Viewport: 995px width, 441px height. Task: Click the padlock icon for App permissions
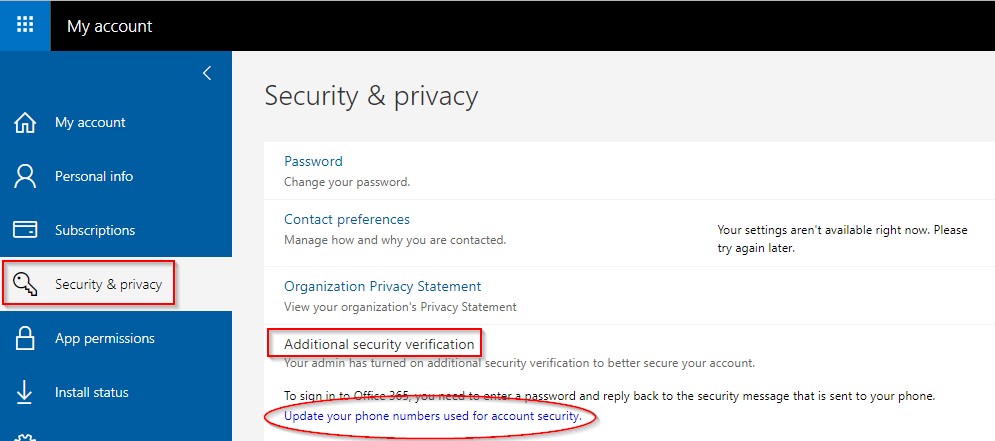point(25,338)
